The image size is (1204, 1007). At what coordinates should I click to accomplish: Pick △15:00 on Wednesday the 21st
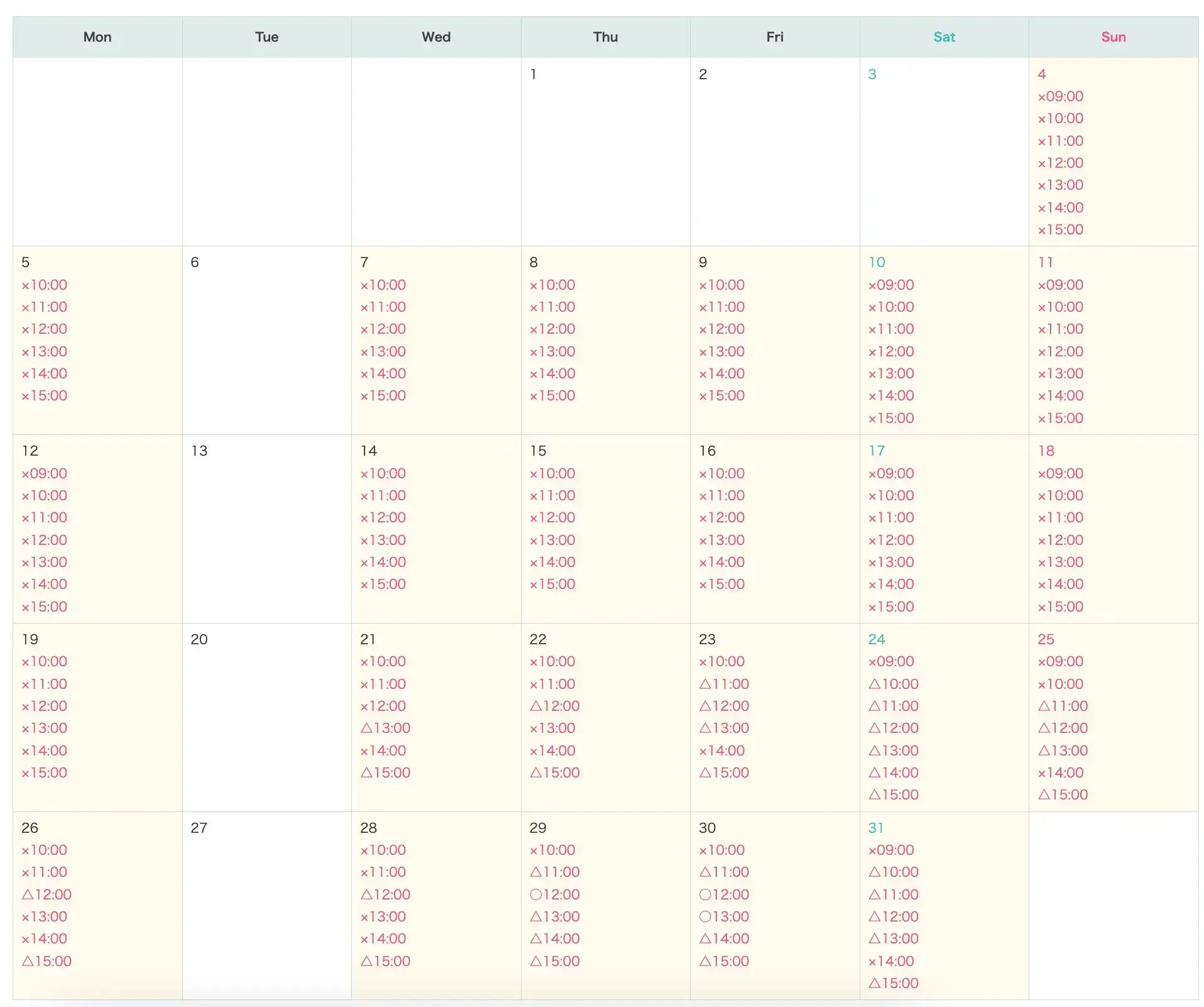(385, 772)
